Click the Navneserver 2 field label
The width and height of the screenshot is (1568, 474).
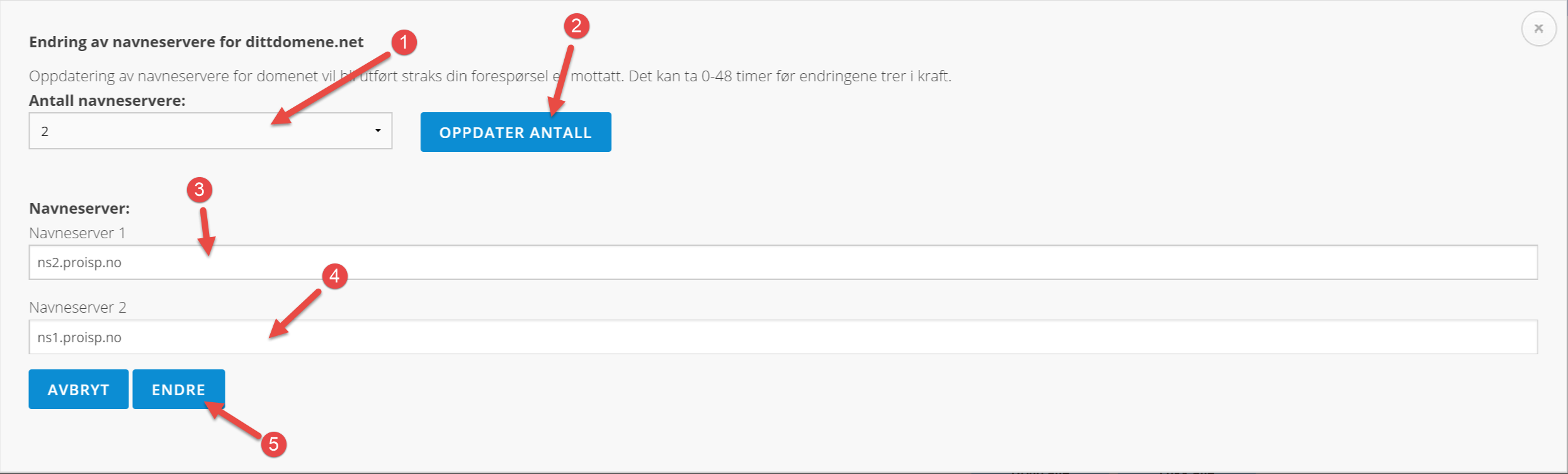[78, 308]
